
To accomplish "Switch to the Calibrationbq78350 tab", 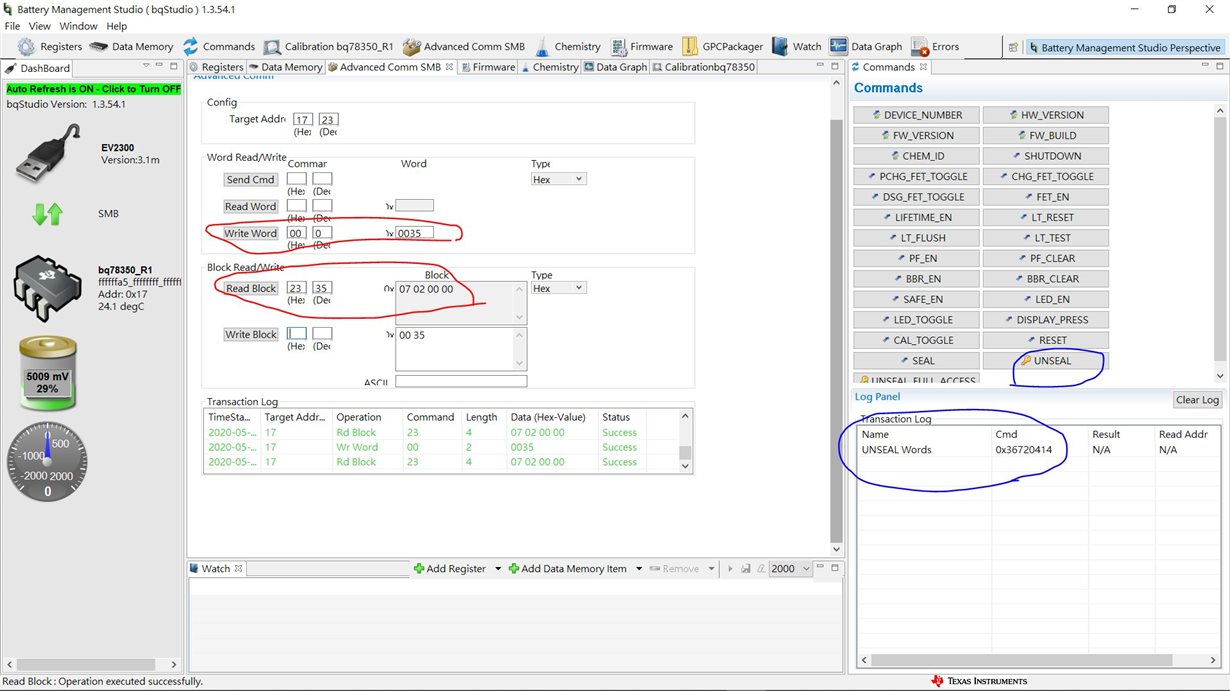I will click(x=704, y=67).
